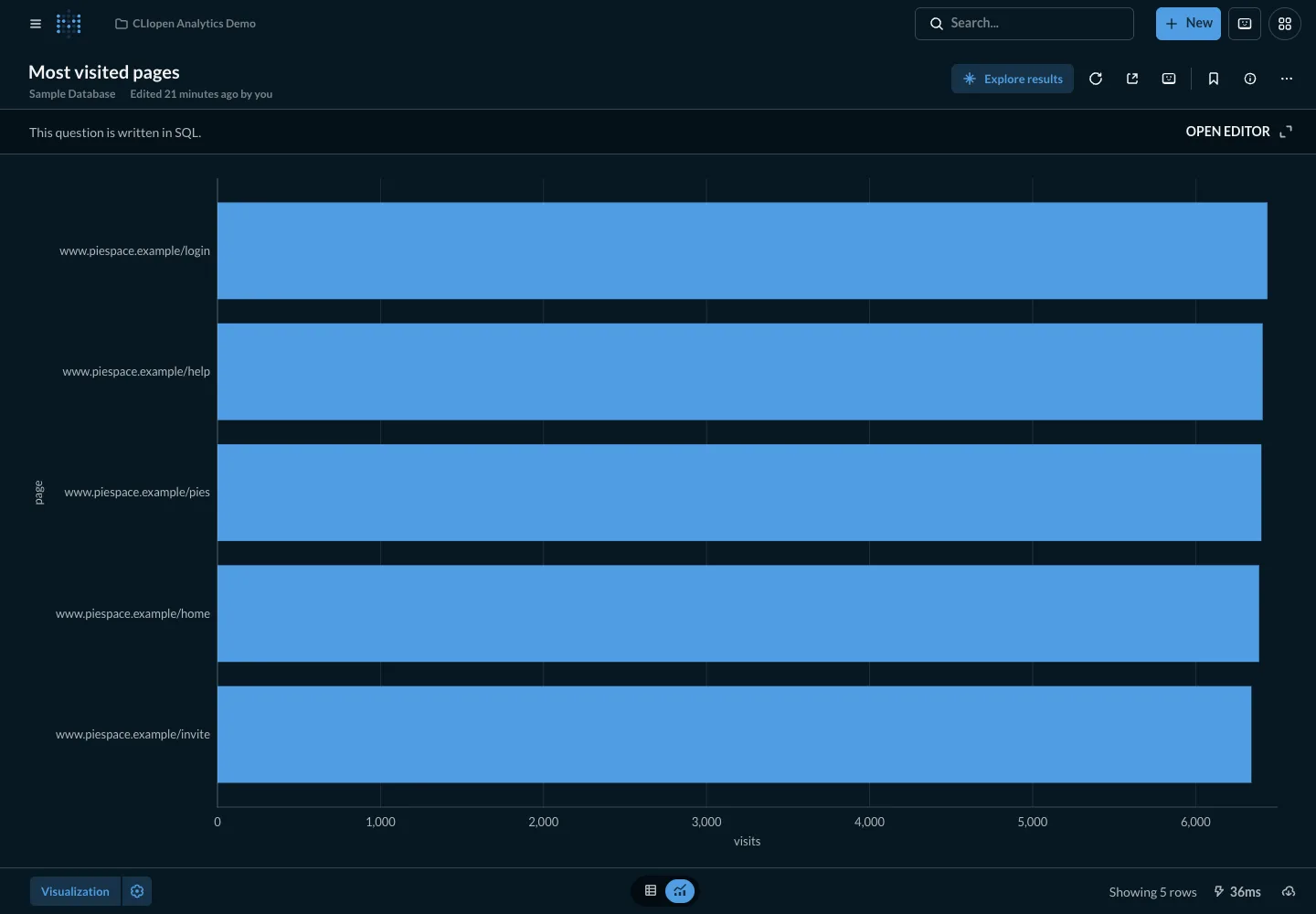Click the 'page' y-axis title
This screenshot has height=914, width=1316.
(x=38, y=493)
